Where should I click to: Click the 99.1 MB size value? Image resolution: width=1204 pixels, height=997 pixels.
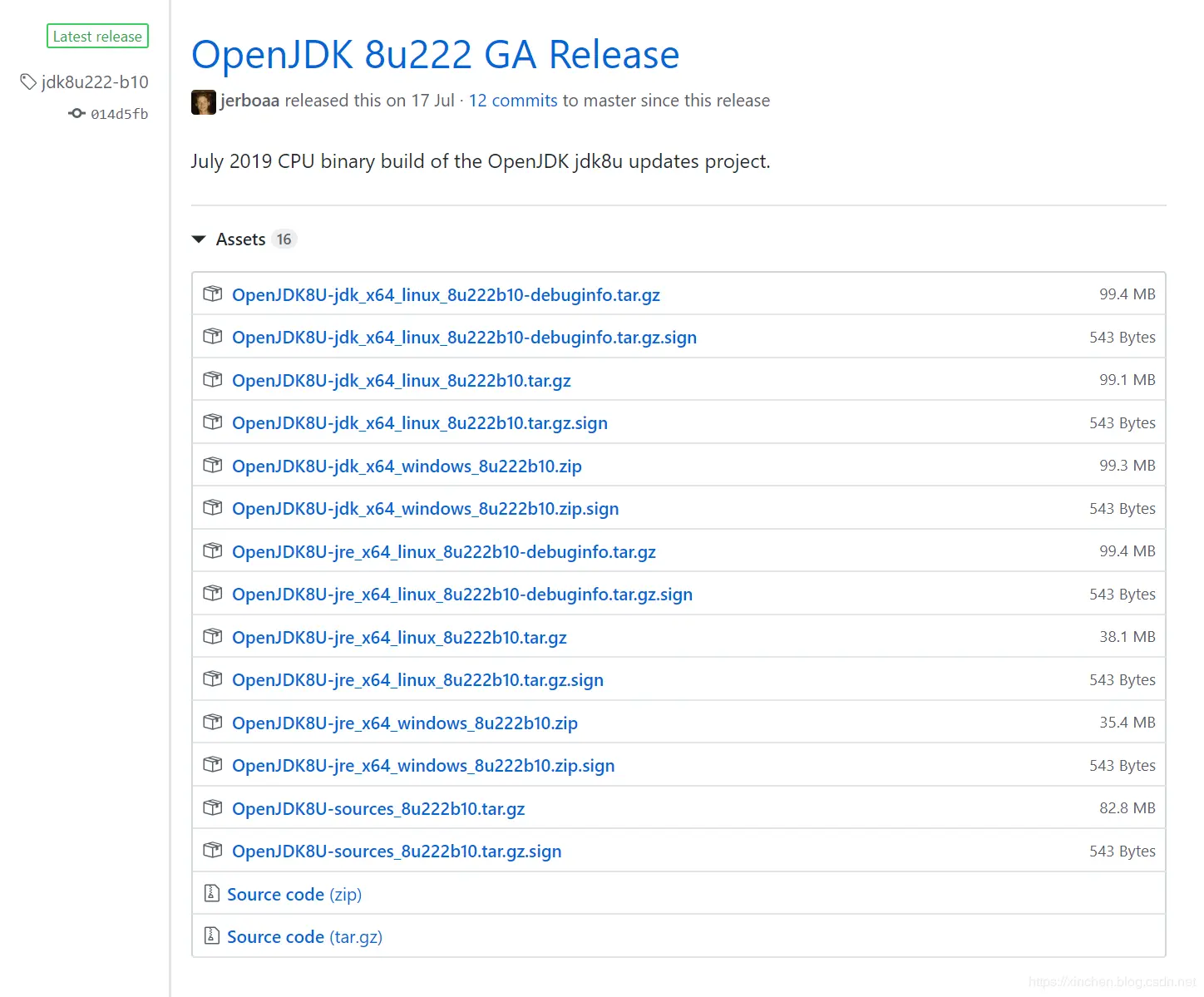[x=1127, y=380]
